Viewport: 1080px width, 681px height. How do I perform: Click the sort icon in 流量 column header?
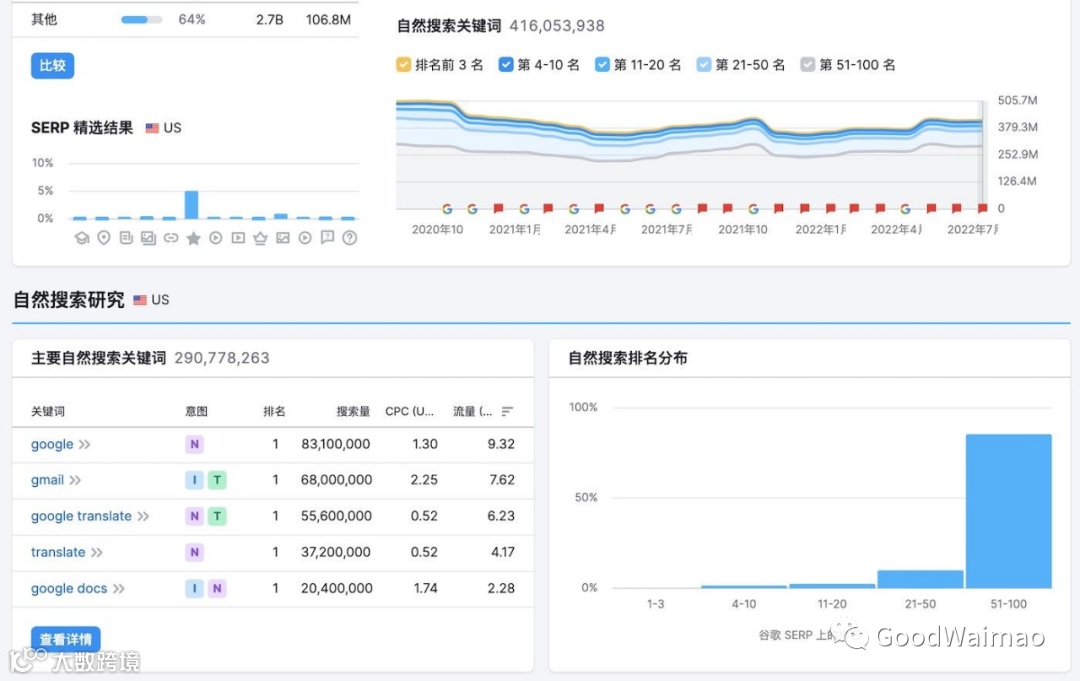point(508,411)
